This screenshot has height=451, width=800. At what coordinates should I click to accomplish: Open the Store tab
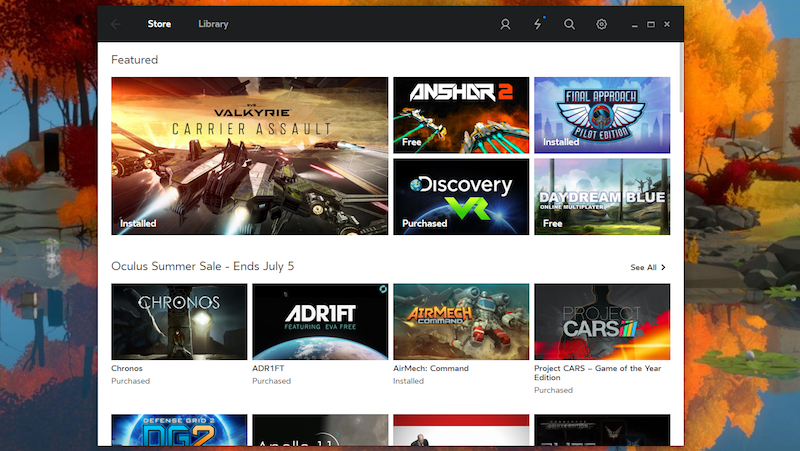pos(159,24)
